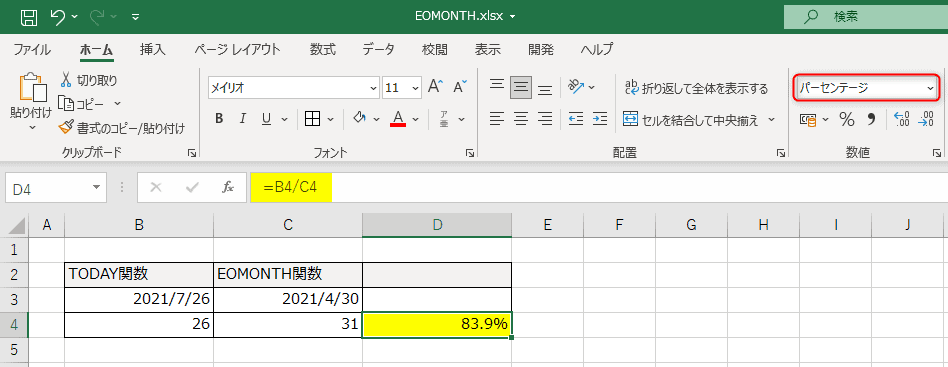948x367 pixels.
Task: Click セルを結合して中央揃え merge button
Action: pos(691,119)
